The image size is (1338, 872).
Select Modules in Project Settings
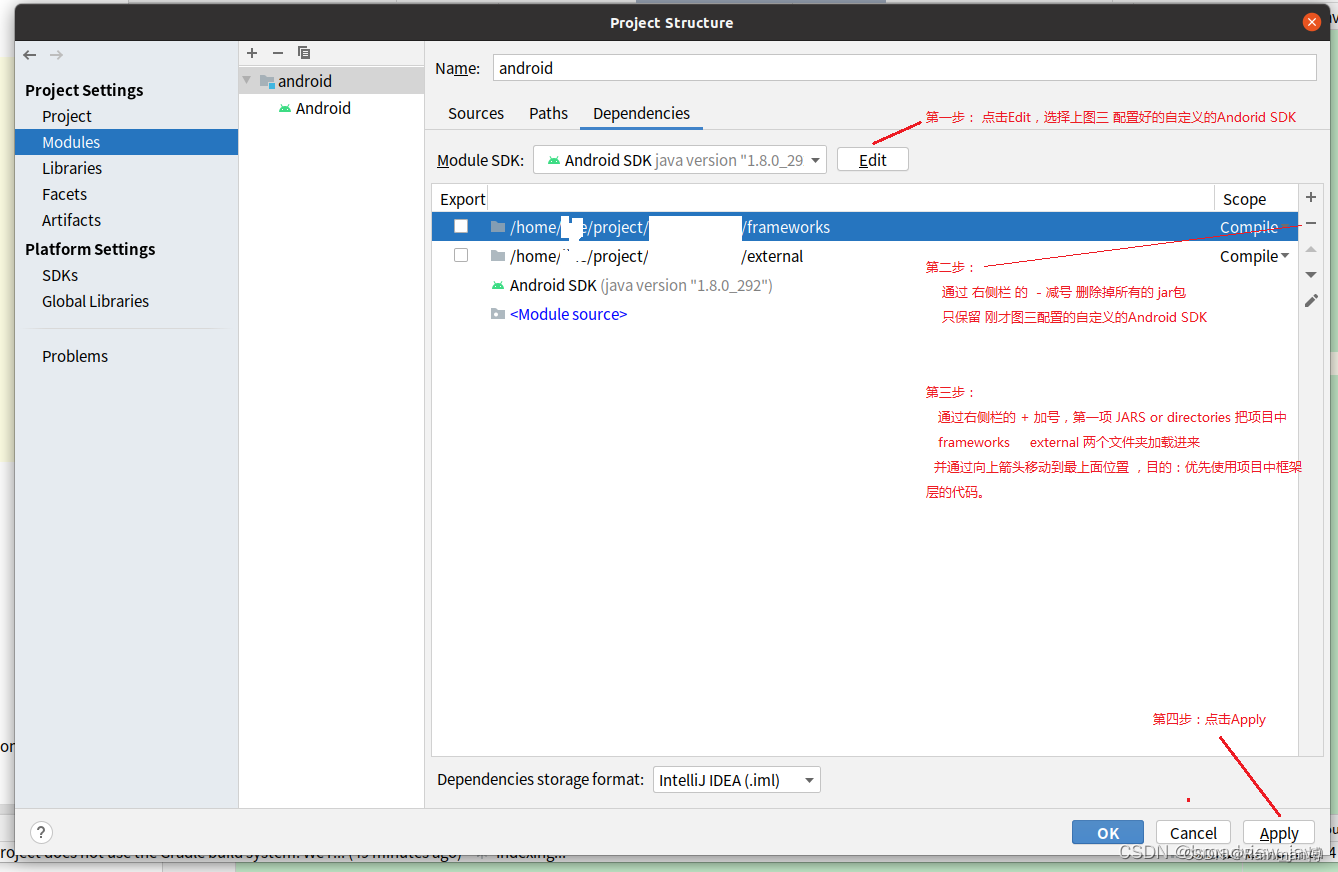click(x=126, y=142)
